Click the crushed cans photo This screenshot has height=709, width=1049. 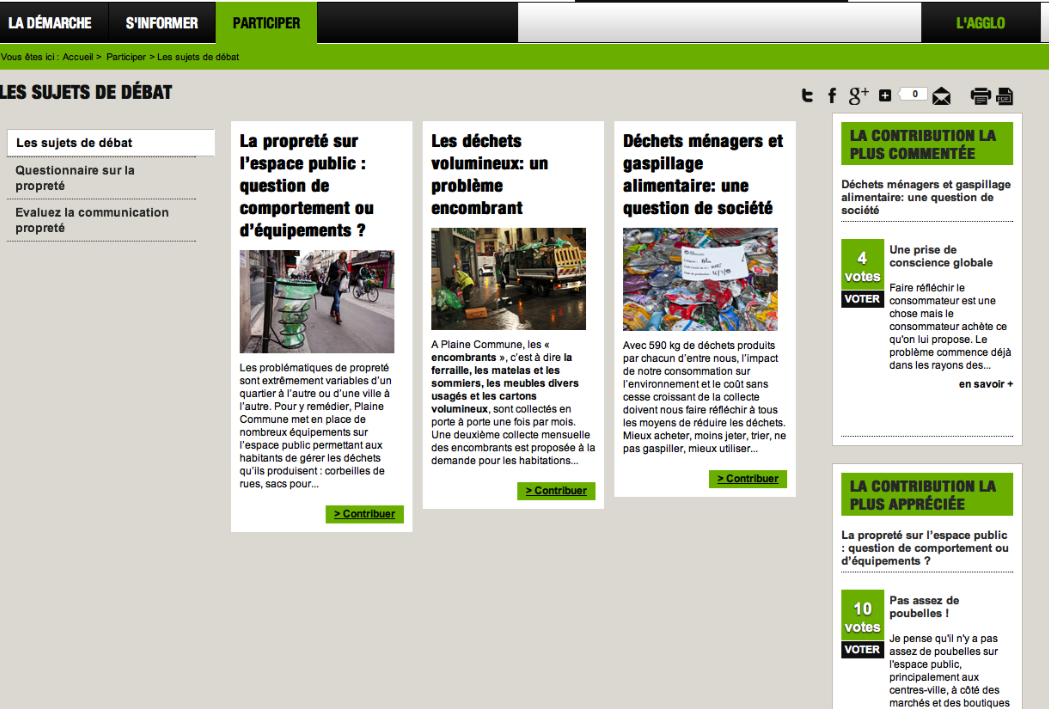pos(700,280)
